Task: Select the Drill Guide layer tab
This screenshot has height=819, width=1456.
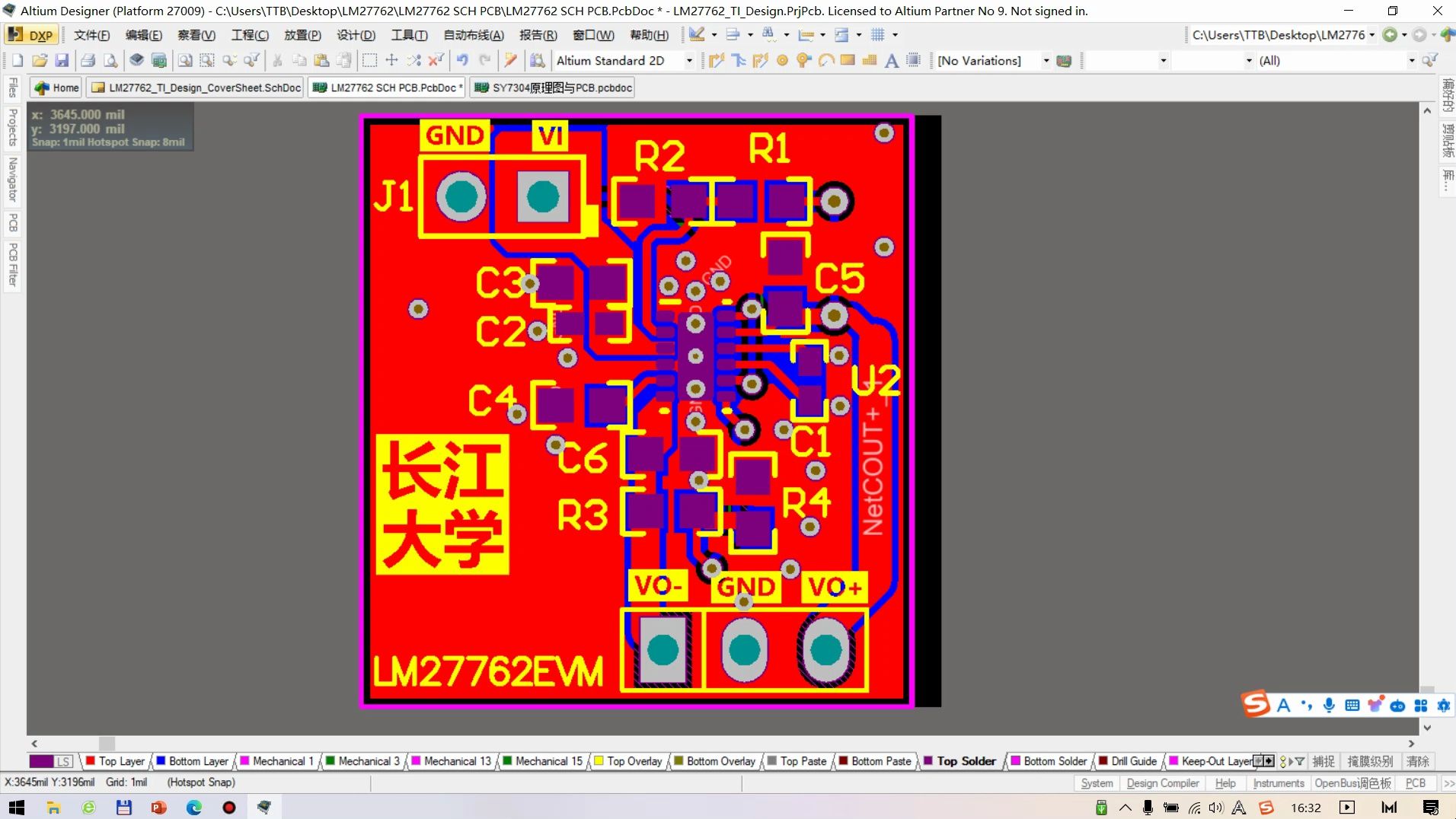Action: [1128, 761]
